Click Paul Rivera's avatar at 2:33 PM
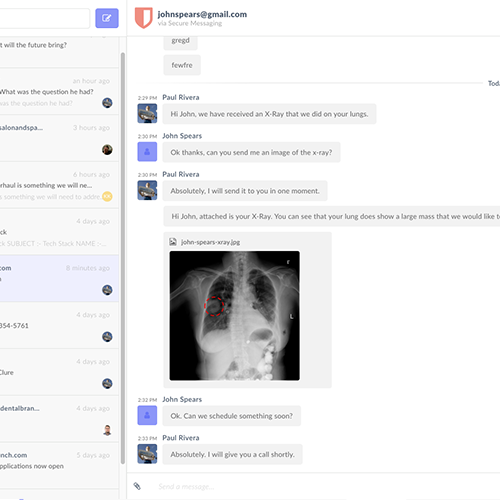This screenshot has width=500, height=500. [147, 454]
